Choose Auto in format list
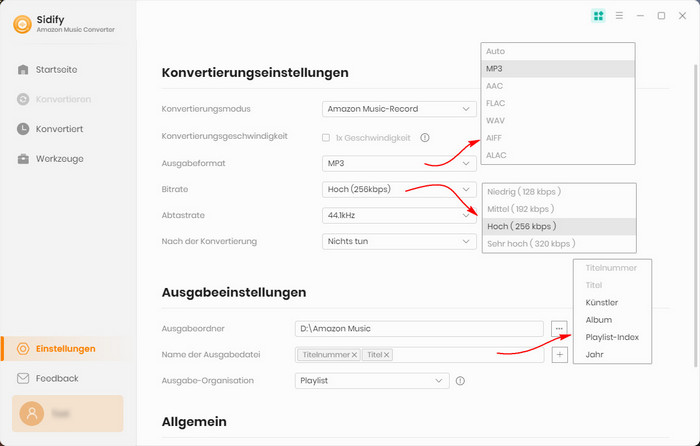 [x=558, y=51]
